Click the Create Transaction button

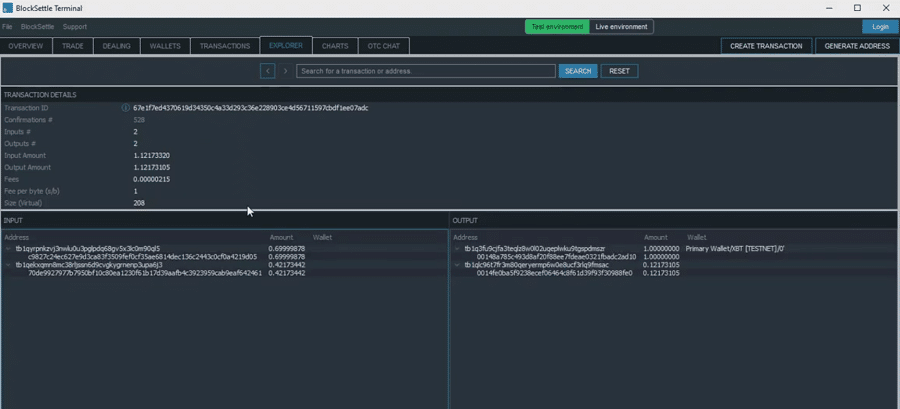(x=766, y=46)
